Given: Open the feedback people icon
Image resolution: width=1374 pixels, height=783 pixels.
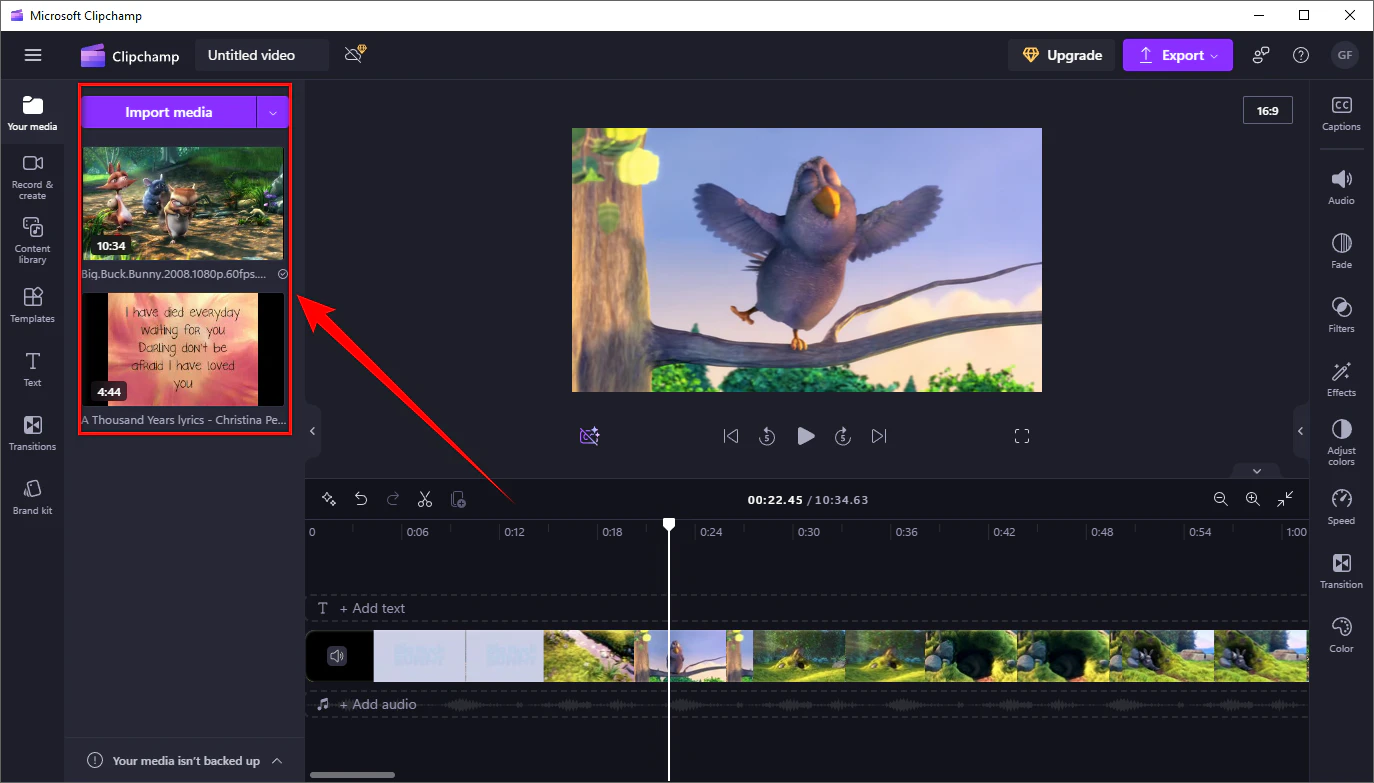Looking at the screenshot, I should [1261, 55].
